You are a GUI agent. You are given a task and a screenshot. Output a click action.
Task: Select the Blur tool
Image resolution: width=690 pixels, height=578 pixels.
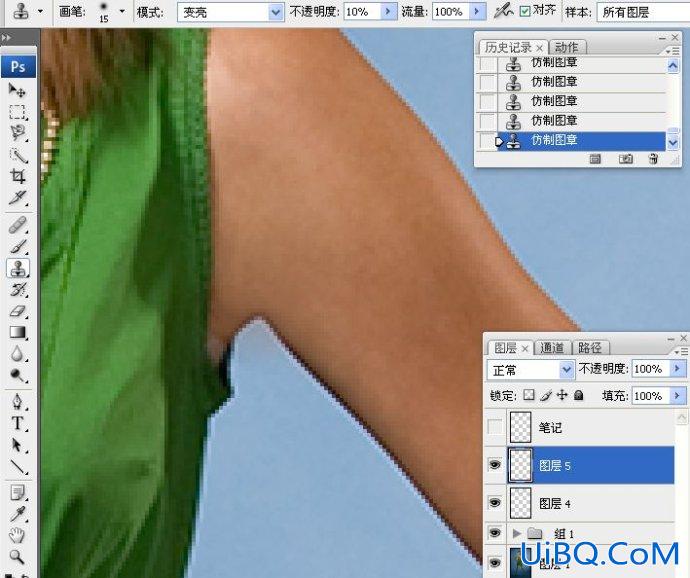17,354
